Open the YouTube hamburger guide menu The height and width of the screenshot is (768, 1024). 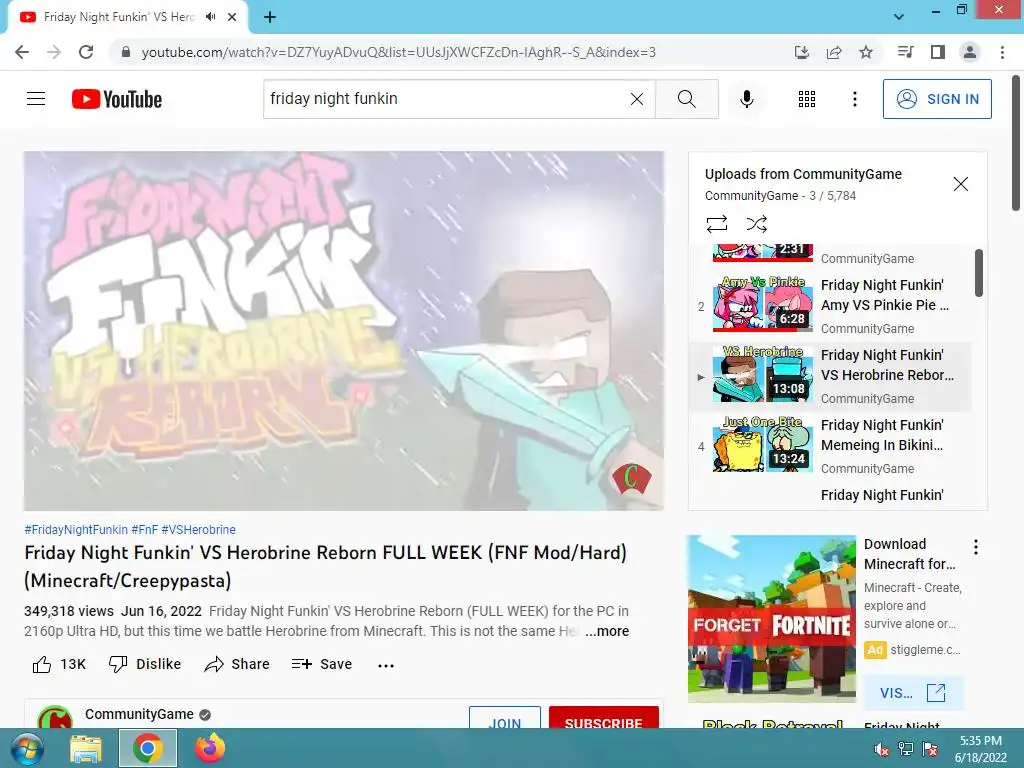pyautogui.click(x=36, y=99)
